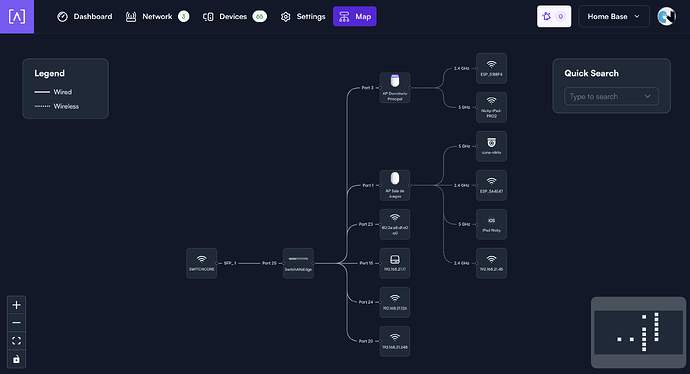The height and width of the screenshot is (374, 690).
Task: Fit the map to view
Action: (16, 341)
